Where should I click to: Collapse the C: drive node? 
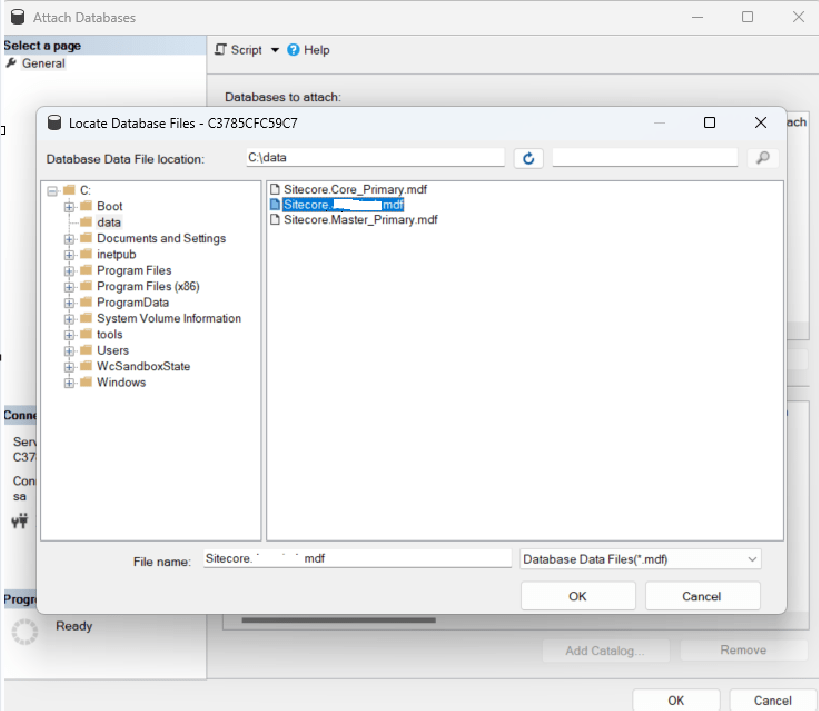tap(52, 190)
